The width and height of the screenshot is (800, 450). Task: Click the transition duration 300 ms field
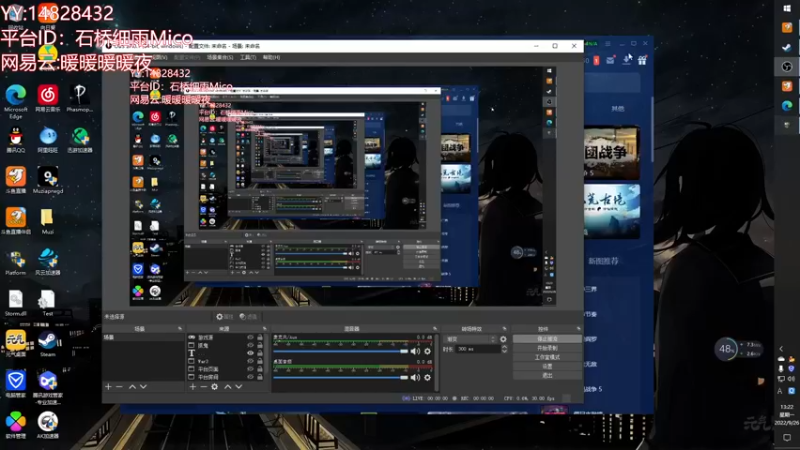(478, 349)
